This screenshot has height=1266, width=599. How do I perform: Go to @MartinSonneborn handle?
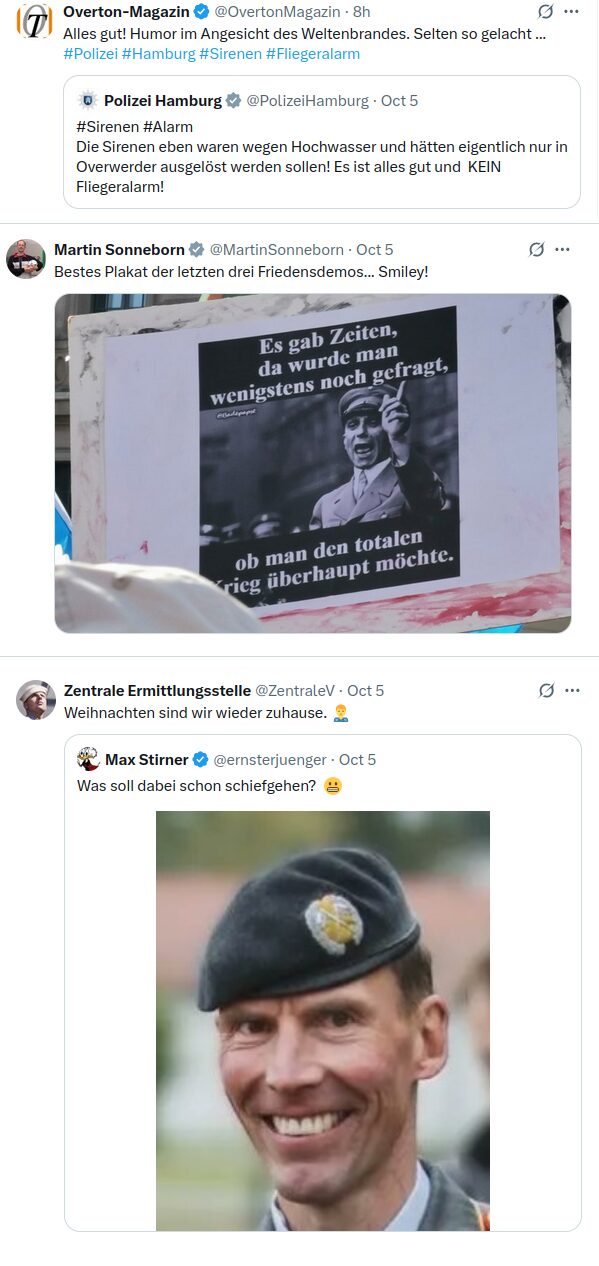tap(276, 249)
